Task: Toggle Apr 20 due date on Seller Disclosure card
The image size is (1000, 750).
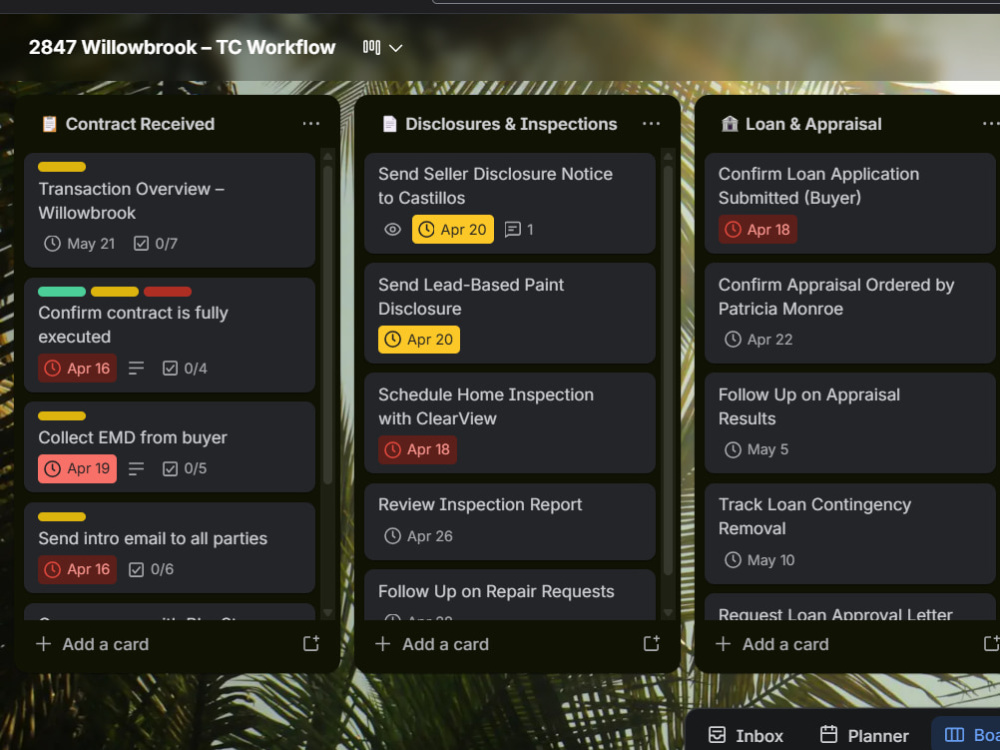Action: point(453,230)
